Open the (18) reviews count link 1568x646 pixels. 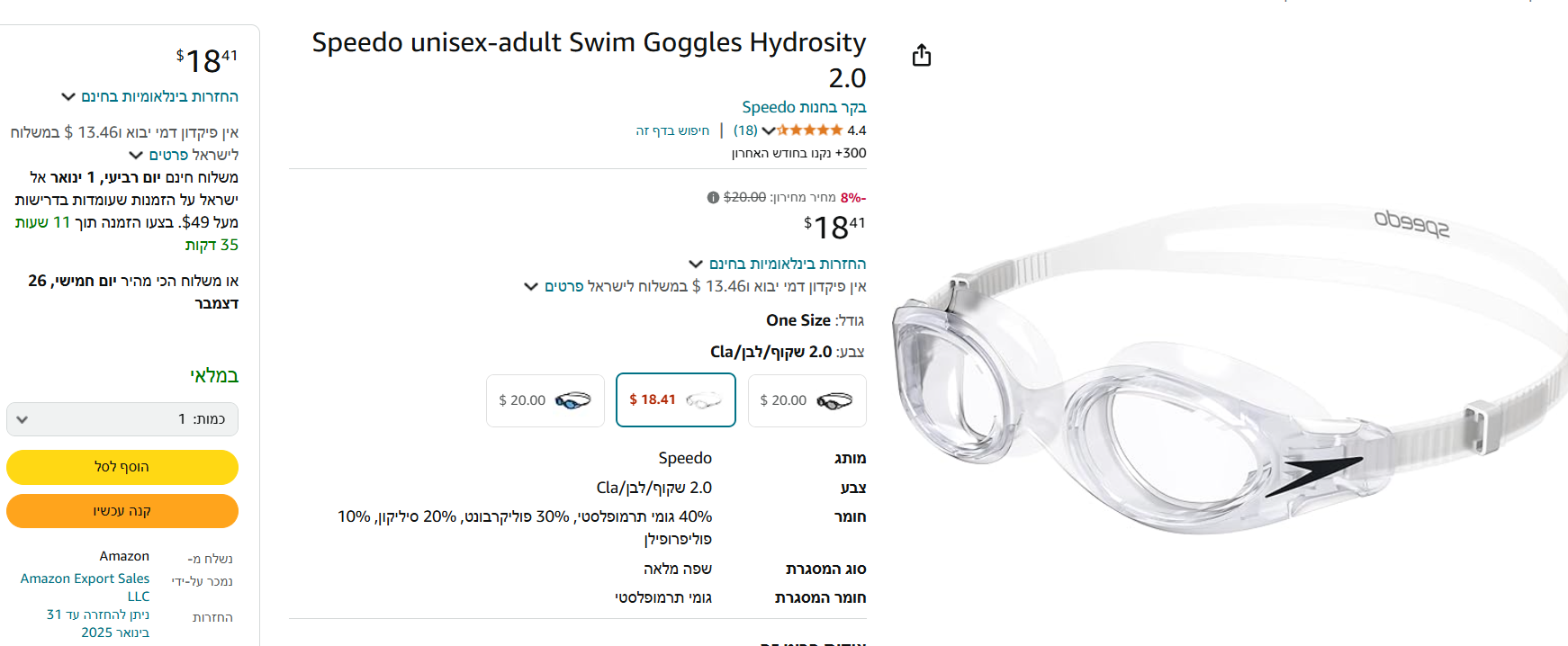(745, 130)
